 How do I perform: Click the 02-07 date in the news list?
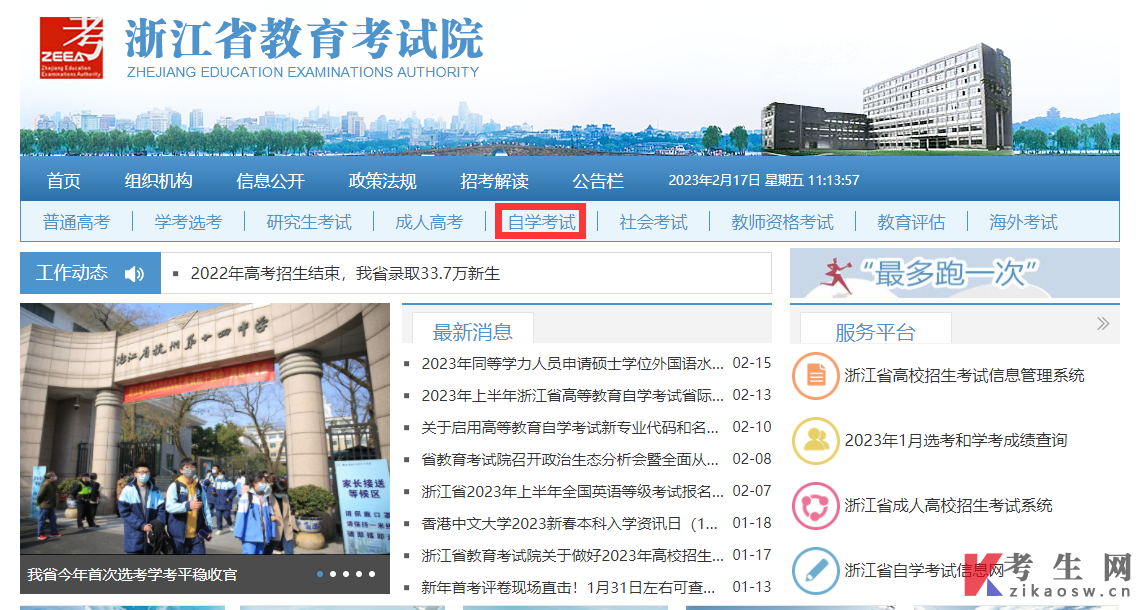point(751,492)
